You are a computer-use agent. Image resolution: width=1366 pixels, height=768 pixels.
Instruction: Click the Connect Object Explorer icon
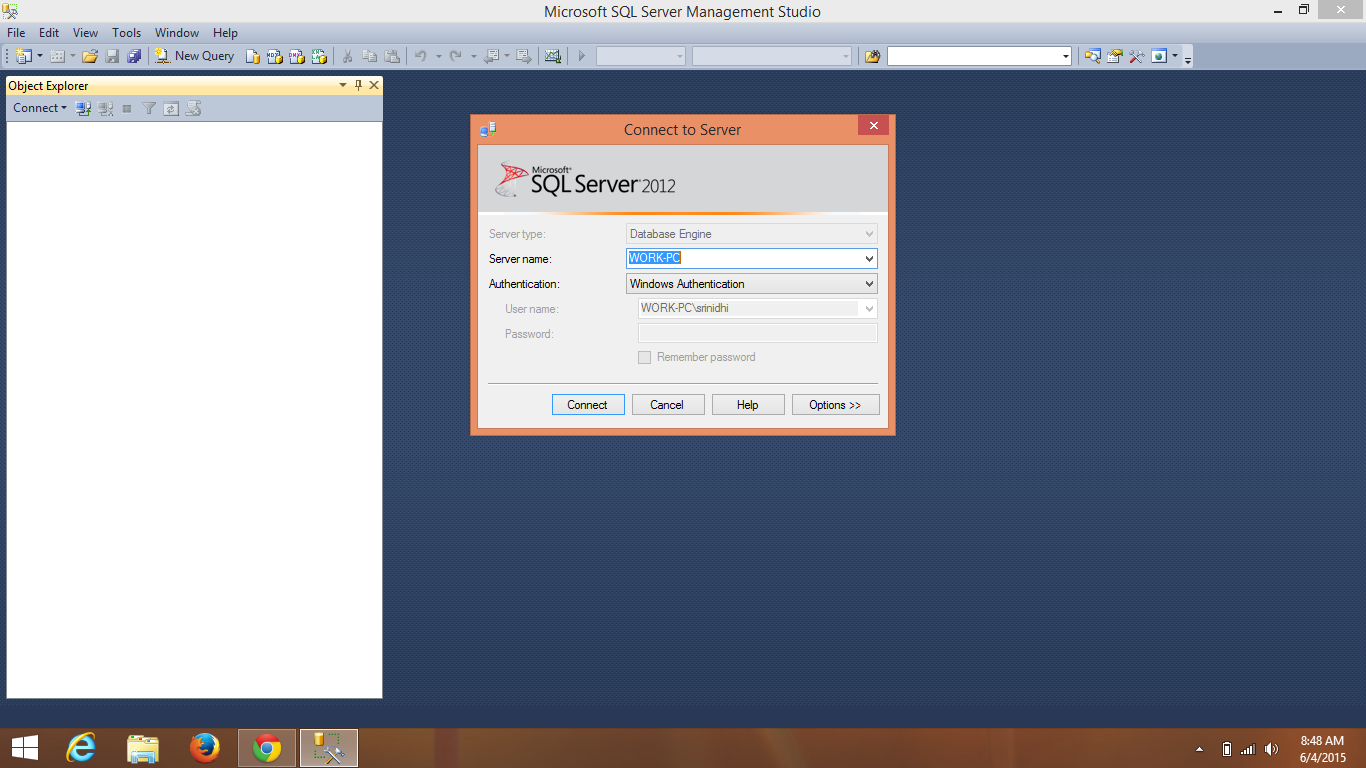click(x=83, y=107)
